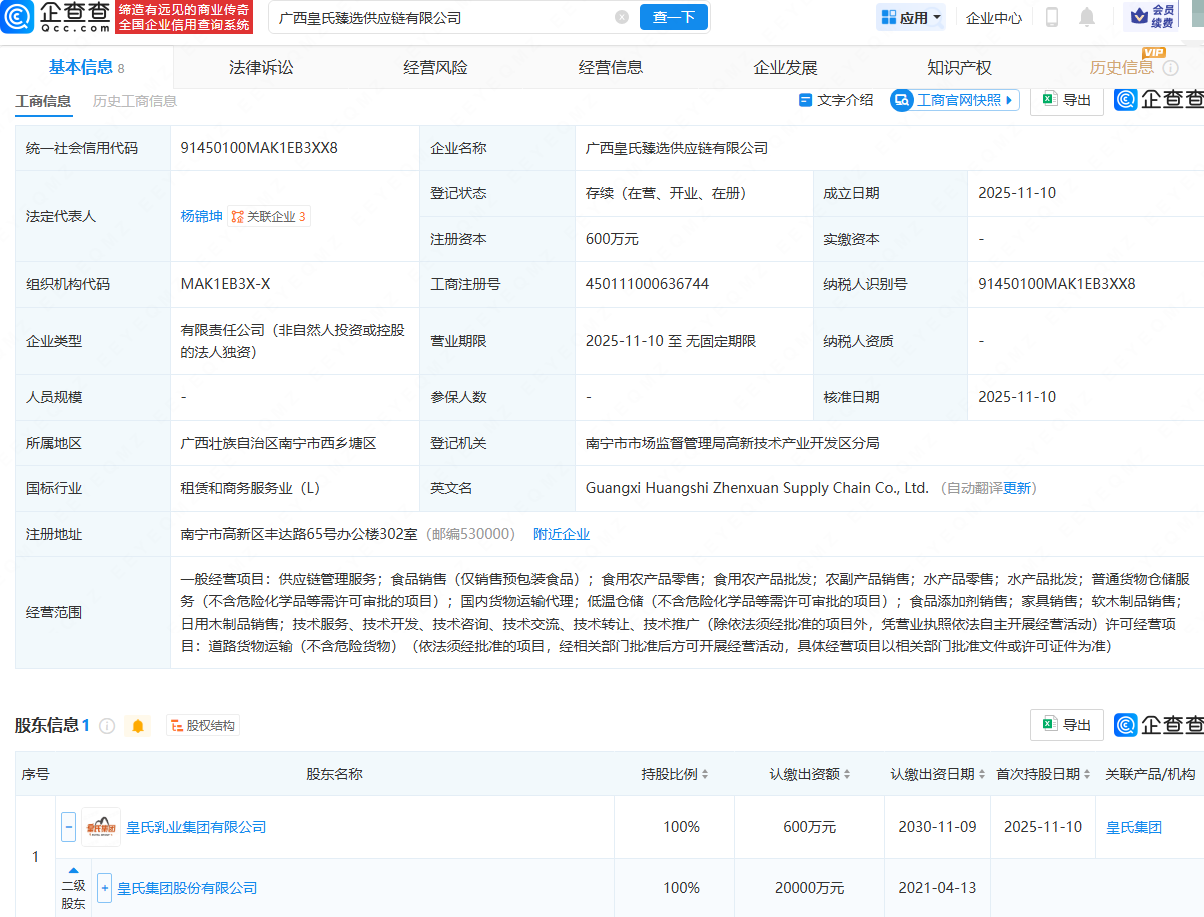Screen dimensions: 1204x917
Task: Collapse 皇氏乳业集团有限公司 shareholder entry
Action: point(68,826)
